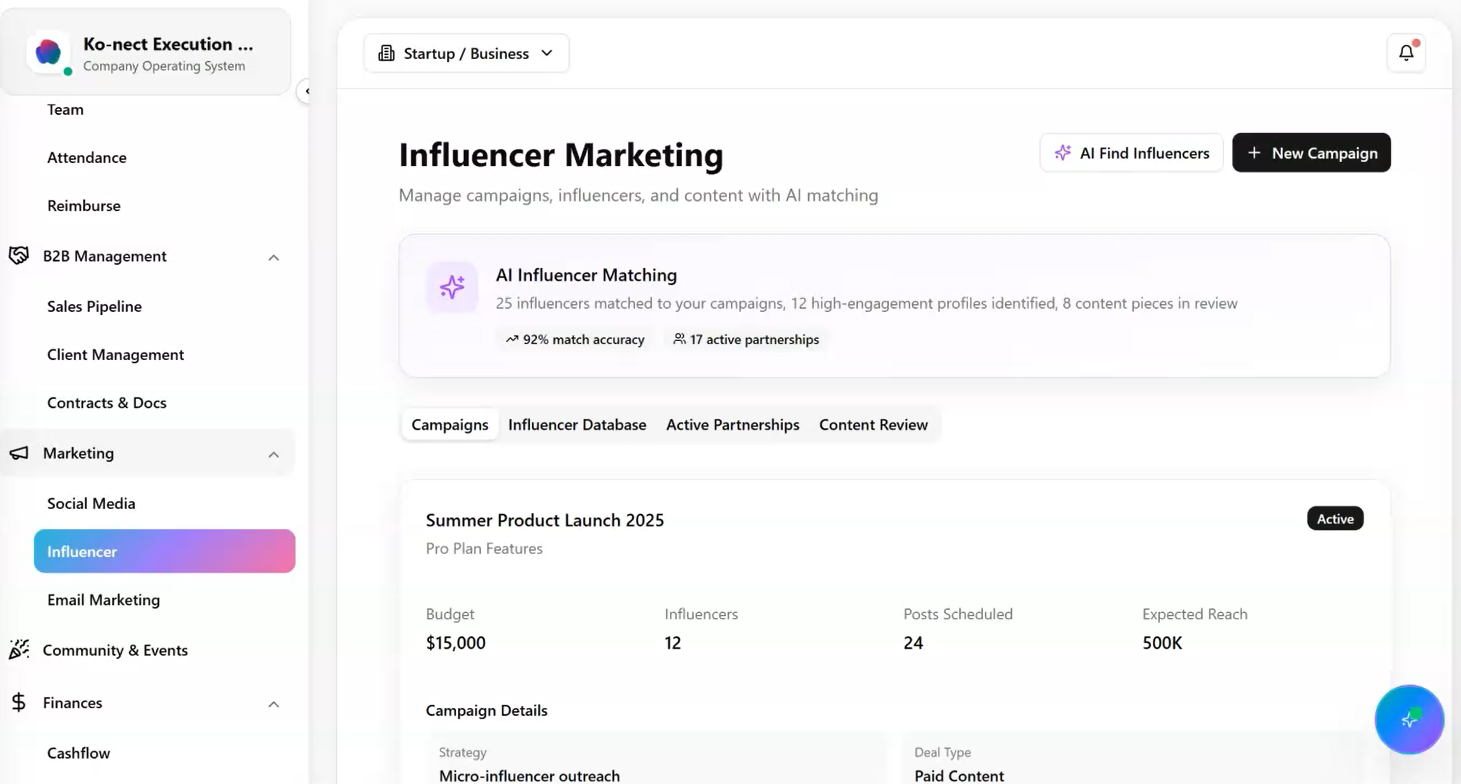The height and width of the screenshot is (784, 1461).
Task: Open the floating AI assistant button
Action: pos(1409,719)
